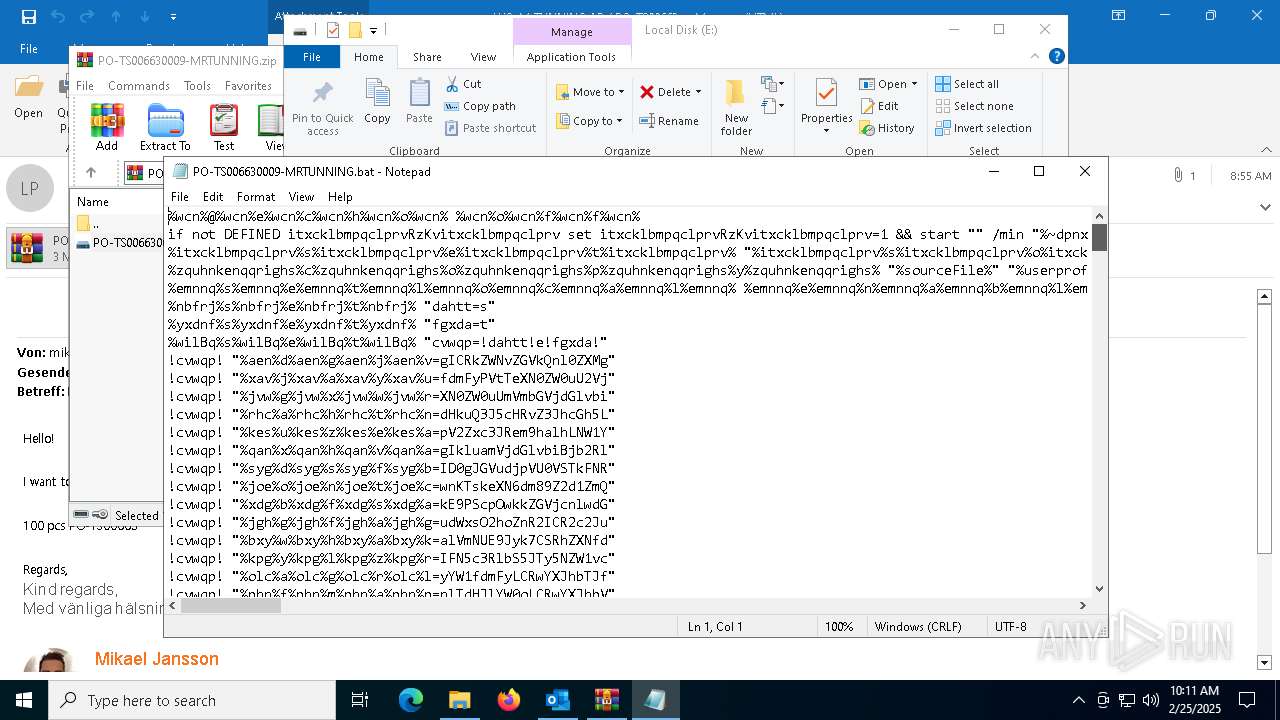Click Pin to Quick access in File Explorer
This screenshot has width=1280, height=720.
(322, 108)
